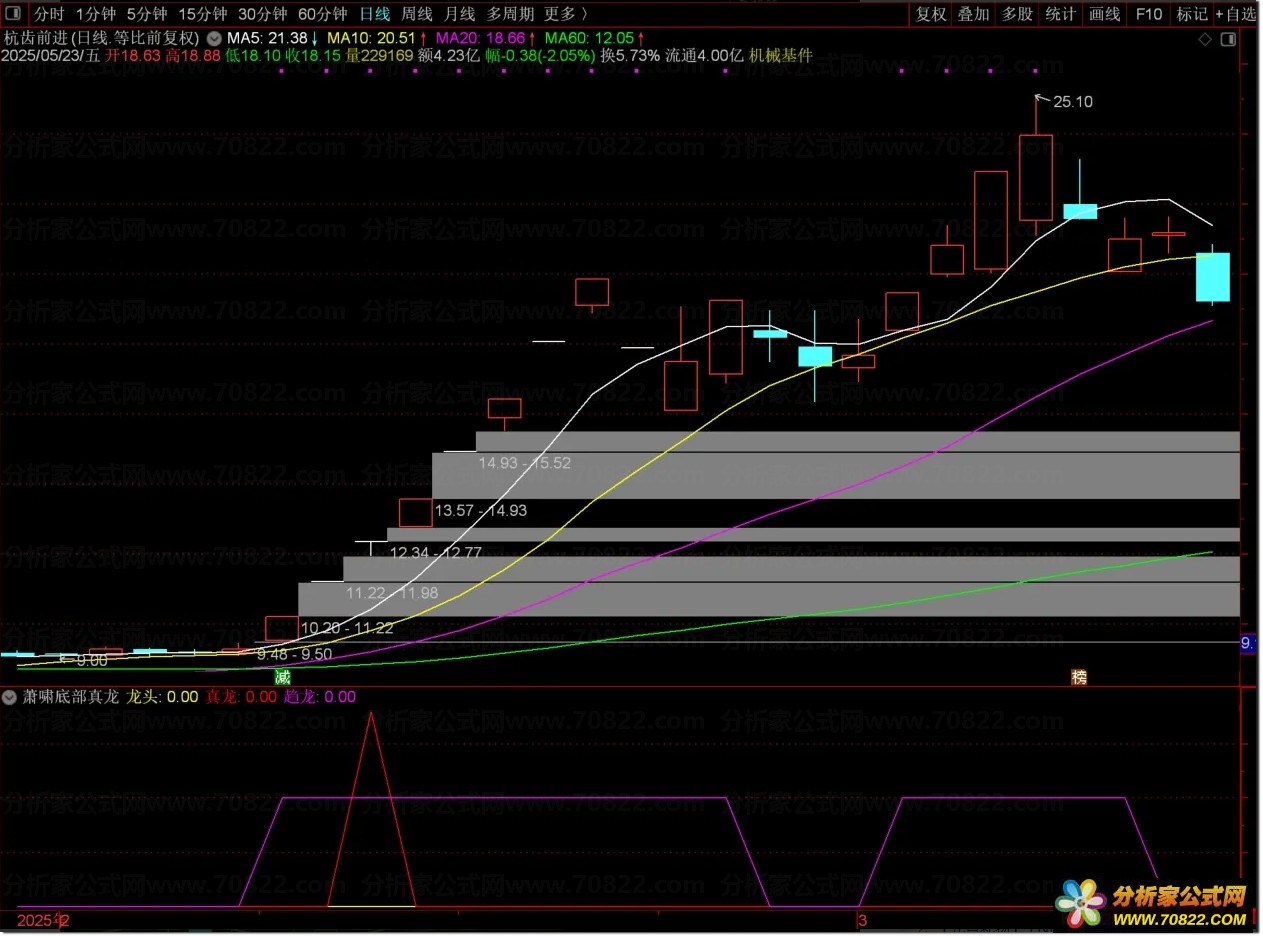Toggle the right side panel icon

click(1227, 40)
